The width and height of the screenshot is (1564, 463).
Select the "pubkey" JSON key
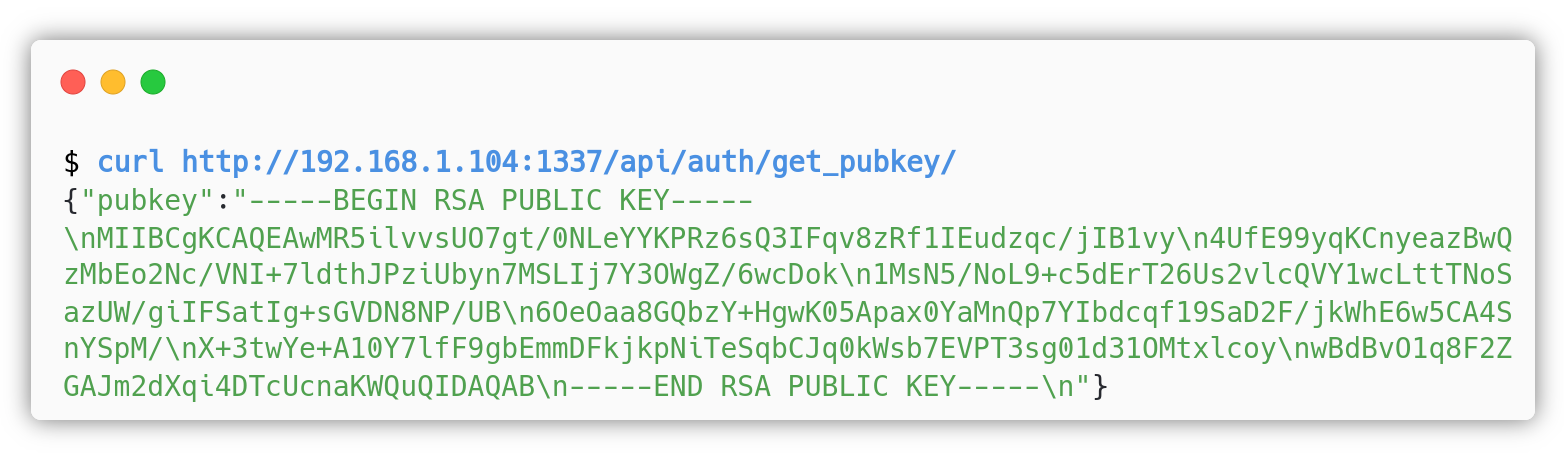pyautogui.click(x=147, y=201)
